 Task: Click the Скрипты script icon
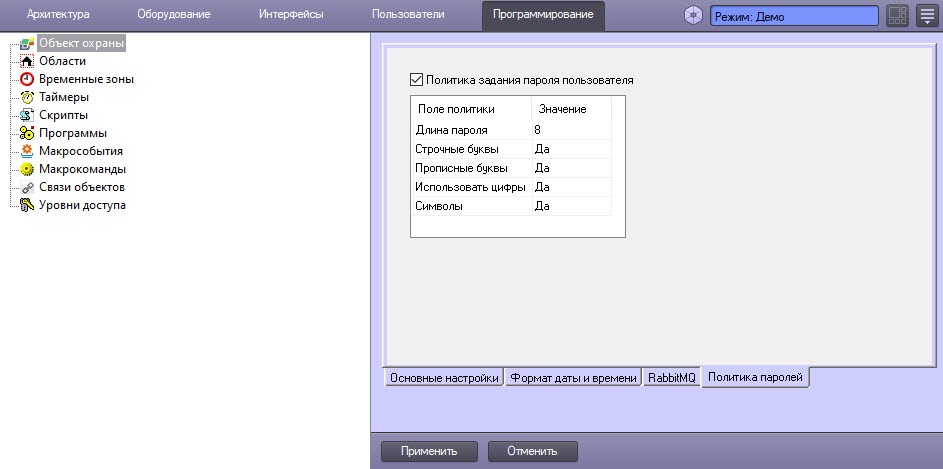click(x=27, y=115)
